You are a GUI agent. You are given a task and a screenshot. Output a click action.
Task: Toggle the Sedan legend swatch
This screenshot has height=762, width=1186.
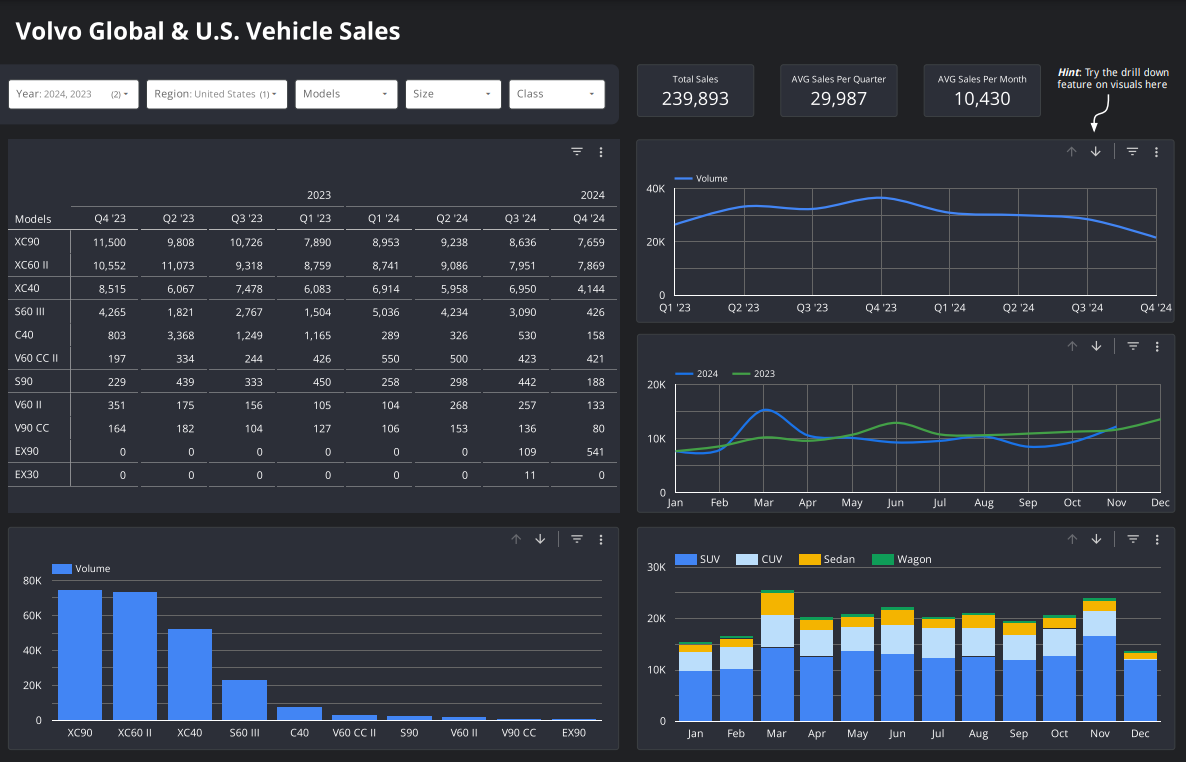(x=809, y=560)
